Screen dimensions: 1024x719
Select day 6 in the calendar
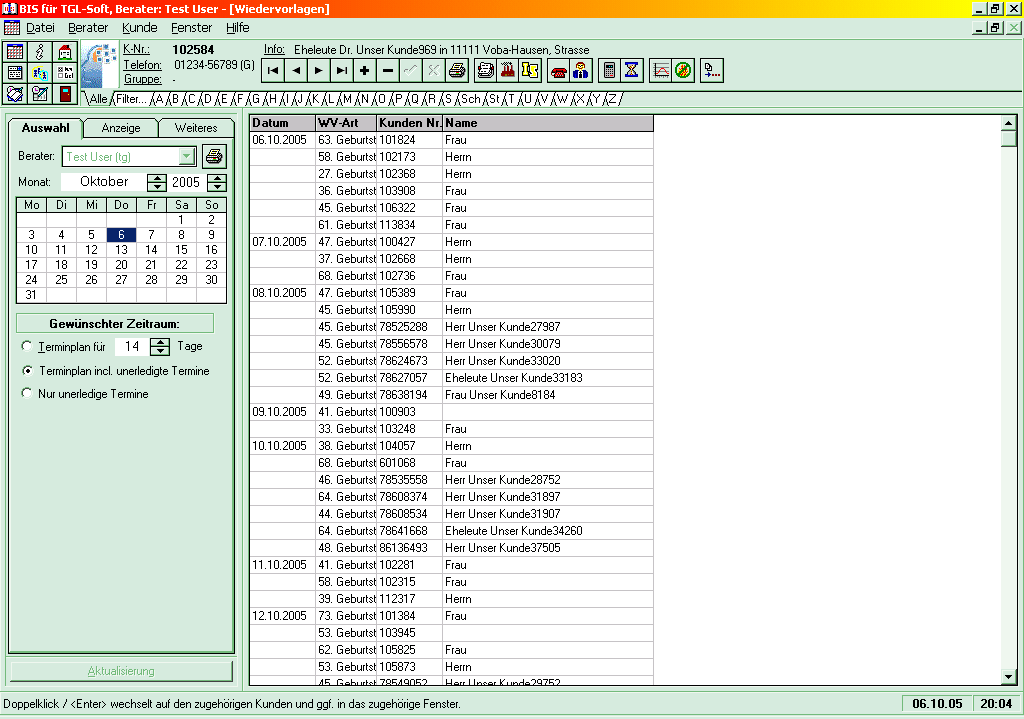(121, 235)
